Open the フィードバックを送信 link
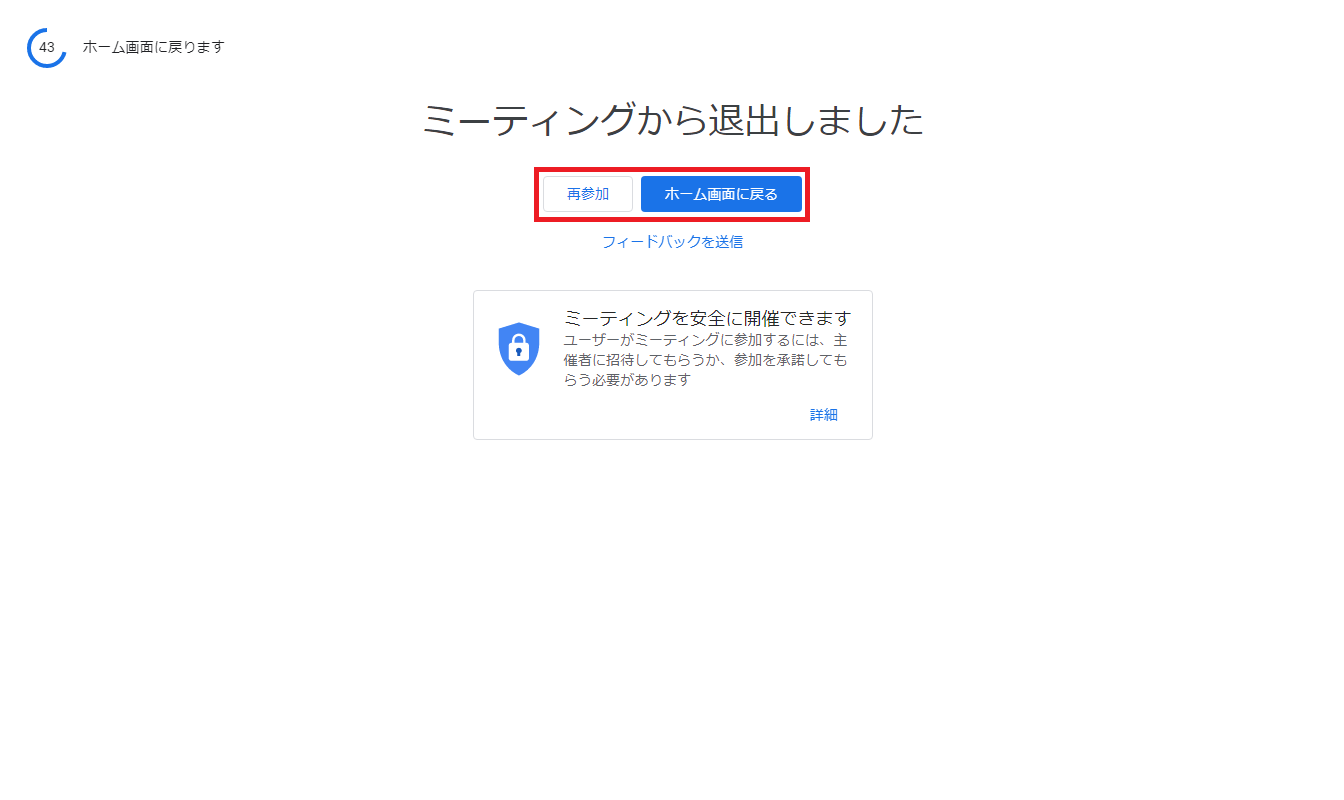This screenshot has height=800, width=1344. 672,242
